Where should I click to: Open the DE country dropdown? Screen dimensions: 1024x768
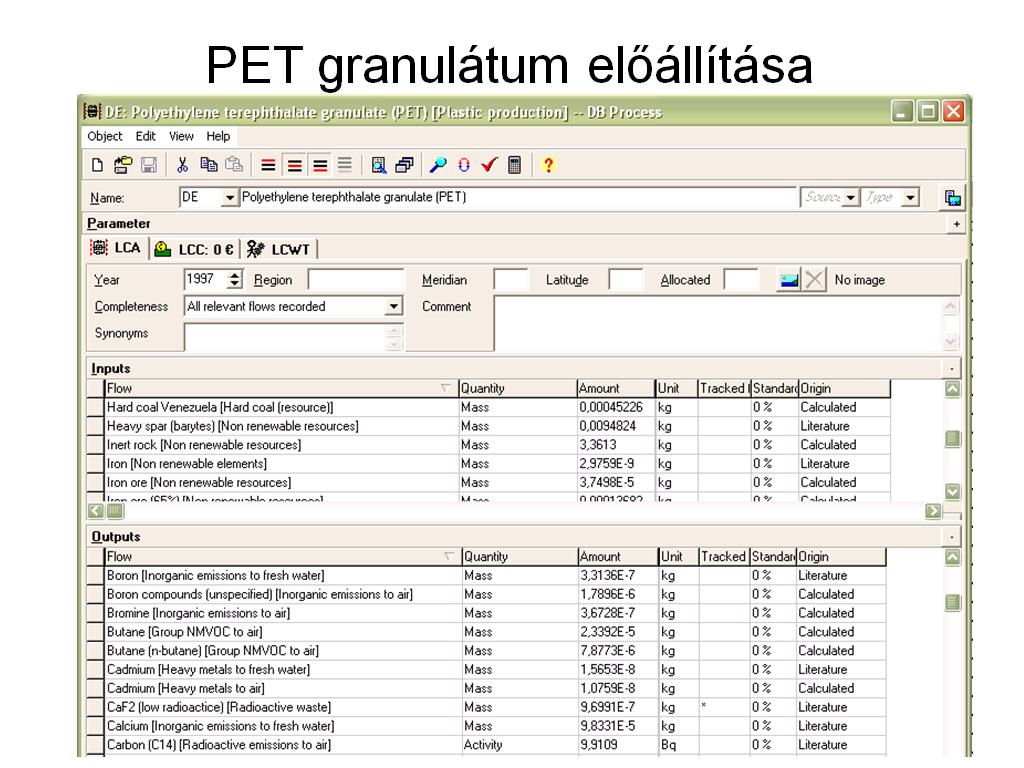click(229, 198)
